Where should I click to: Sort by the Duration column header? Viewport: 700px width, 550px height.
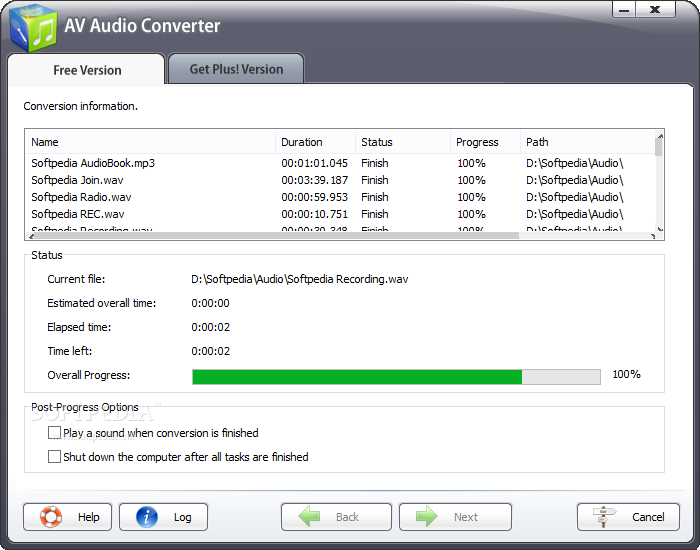click(315, 142)
